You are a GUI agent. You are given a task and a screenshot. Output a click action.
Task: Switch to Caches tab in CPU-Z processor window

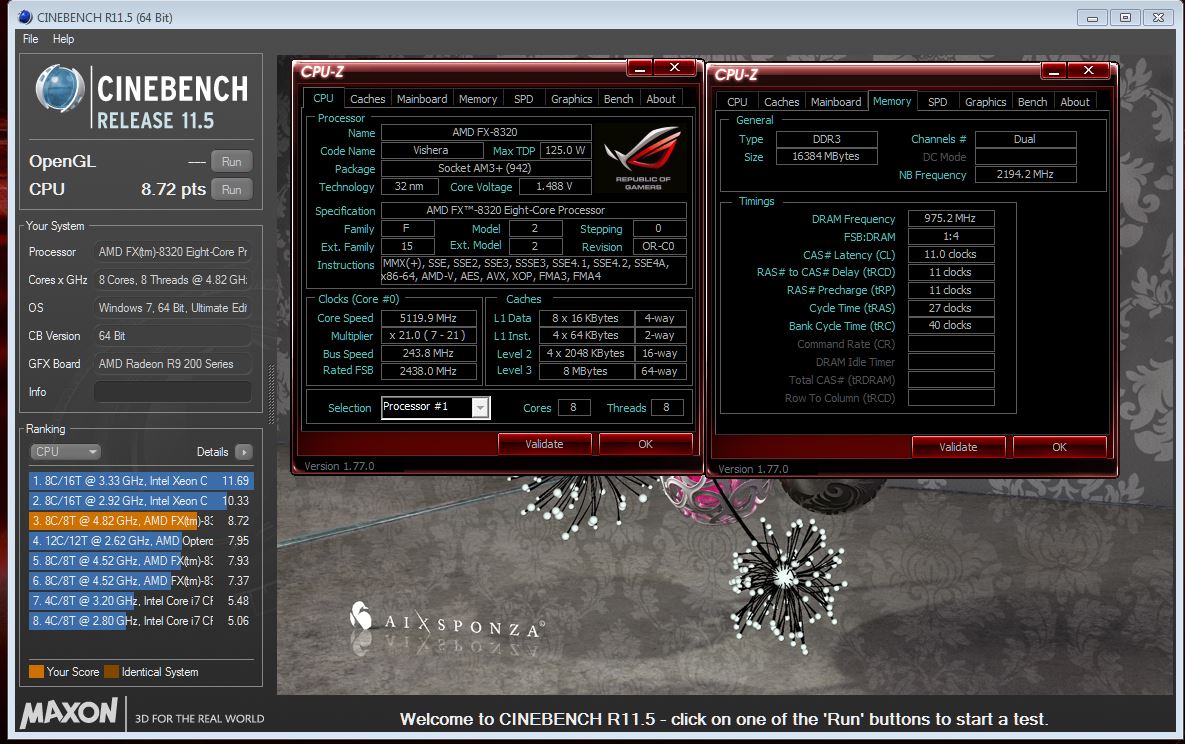[367, 98]
